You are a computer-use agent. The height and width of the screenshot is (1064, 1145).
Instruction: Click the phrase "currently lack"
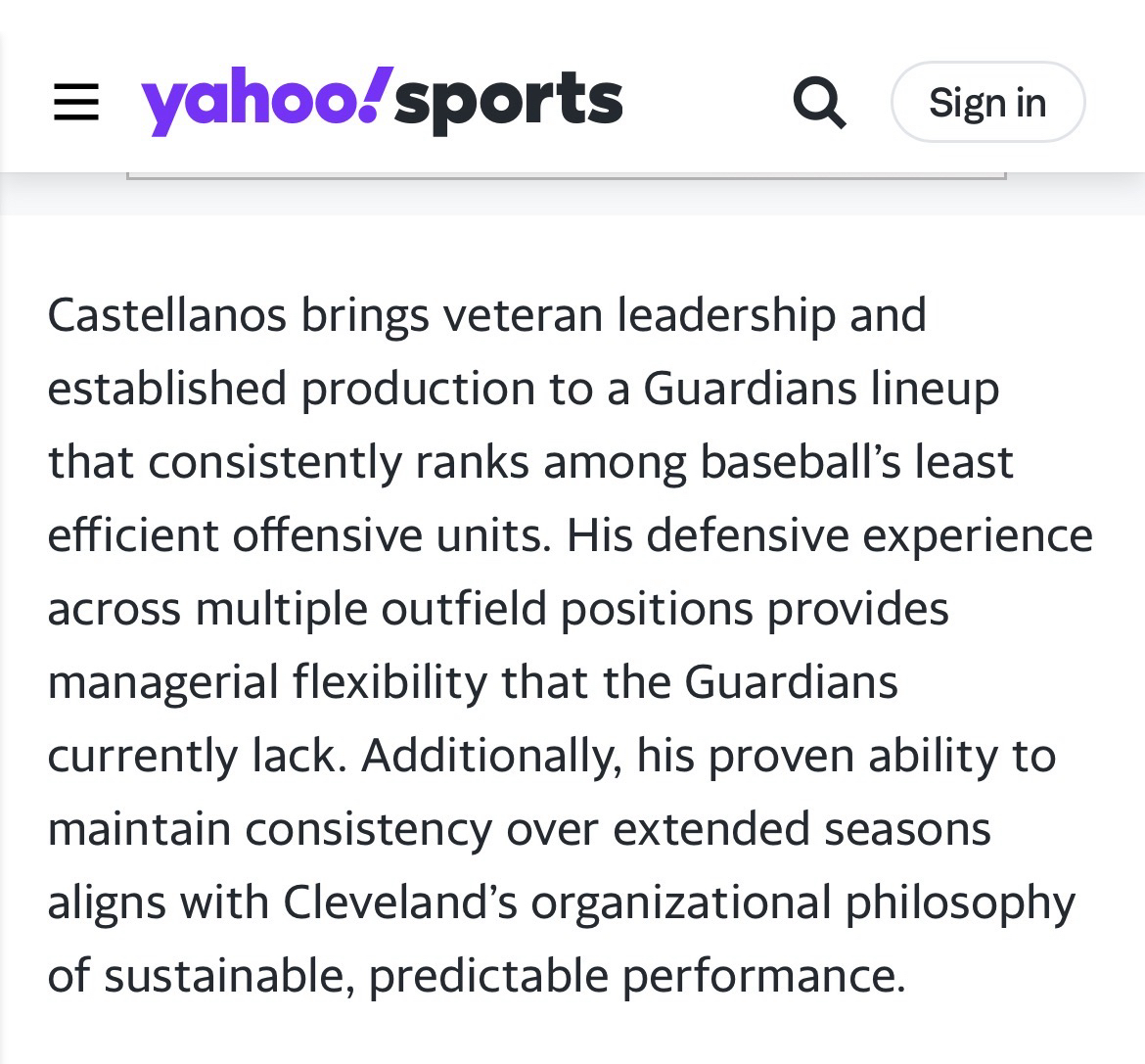click(x=192, y=756)
